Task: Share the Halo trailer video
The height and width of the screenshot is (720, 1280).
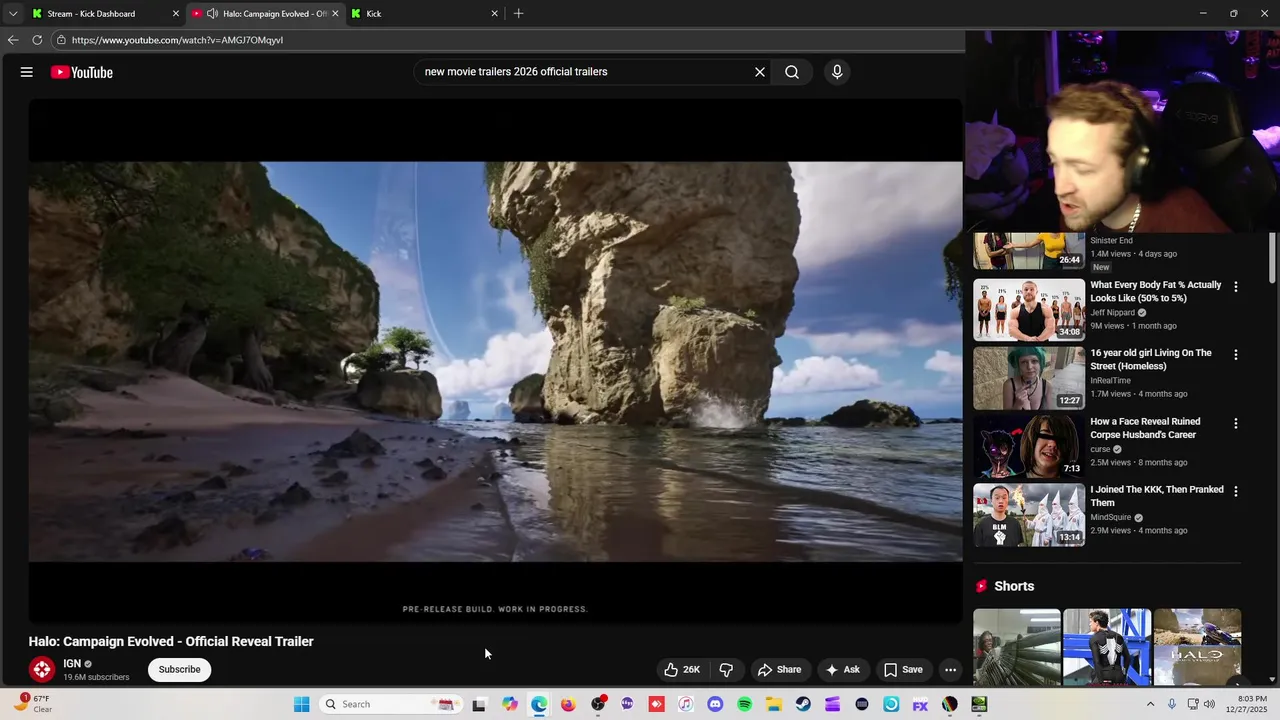Action: point(779,670)
